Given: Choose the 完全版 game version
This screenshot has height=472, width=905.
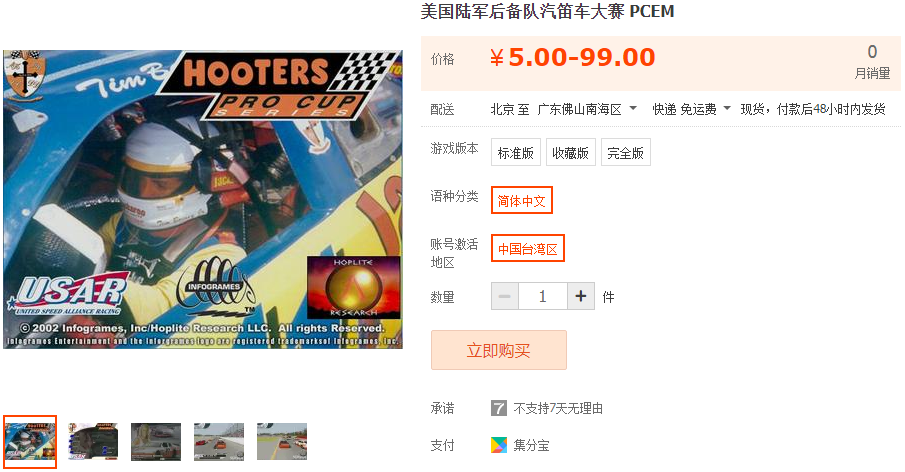Looking at the screenshot, I should click(x=625, y=152).
